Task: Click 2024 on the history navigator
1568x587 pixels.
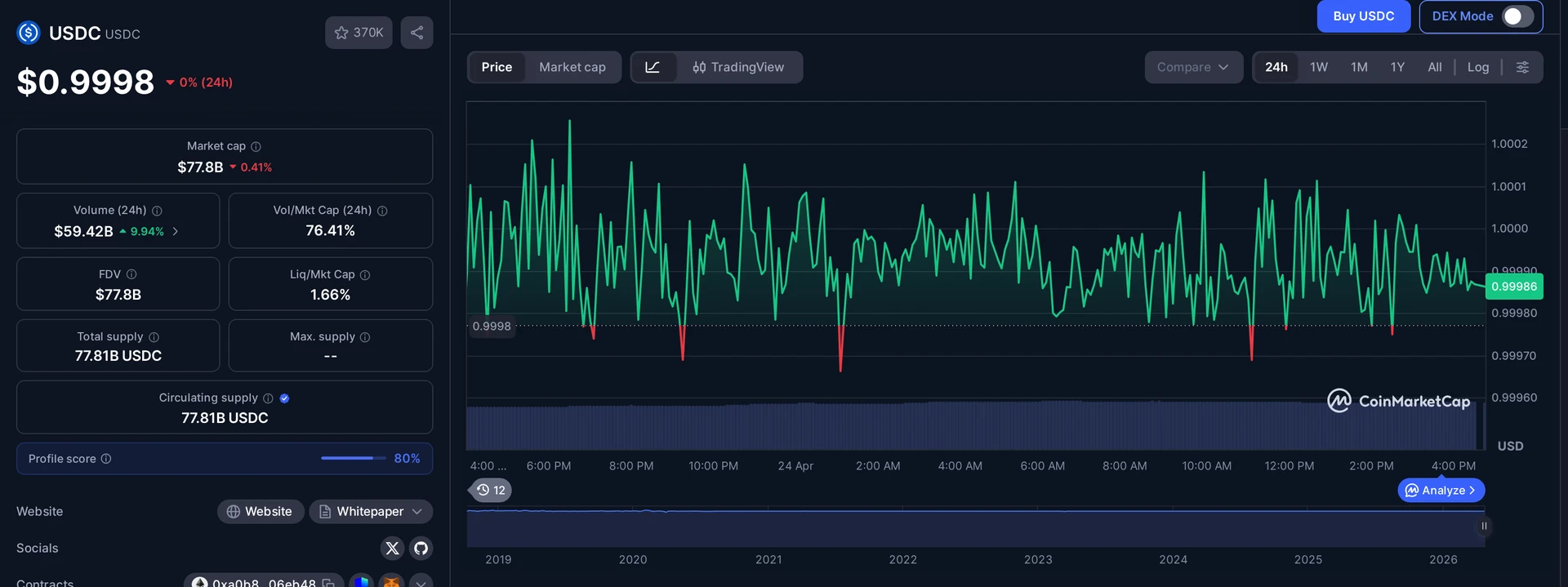Action: coord(1173,559)
